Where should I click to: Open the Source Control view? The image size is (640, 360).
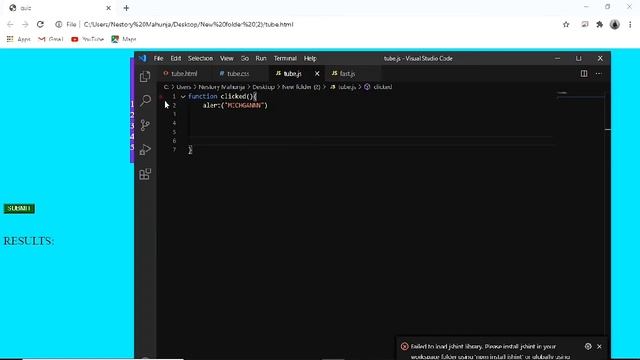click(x=145, y=125)
